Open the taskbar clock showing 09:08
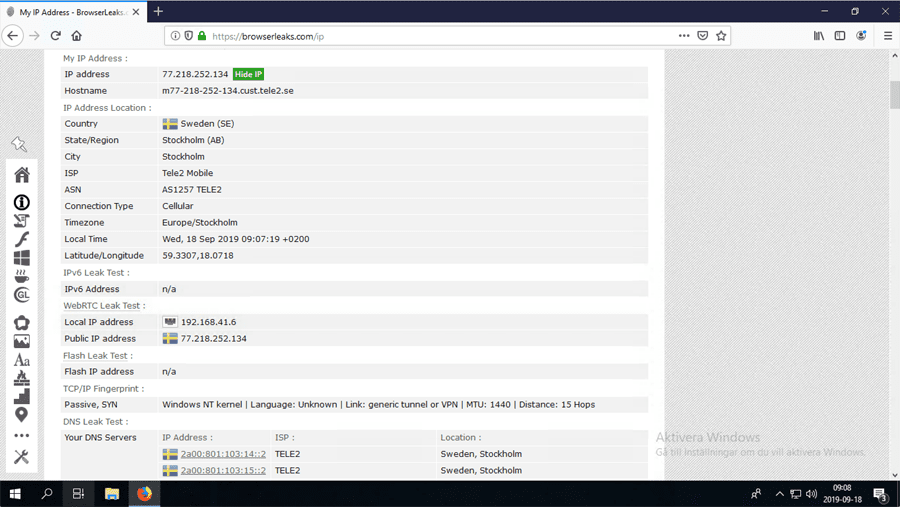Image resolution: width=900 pixels, height=507 pixels. tap(843, 494)
